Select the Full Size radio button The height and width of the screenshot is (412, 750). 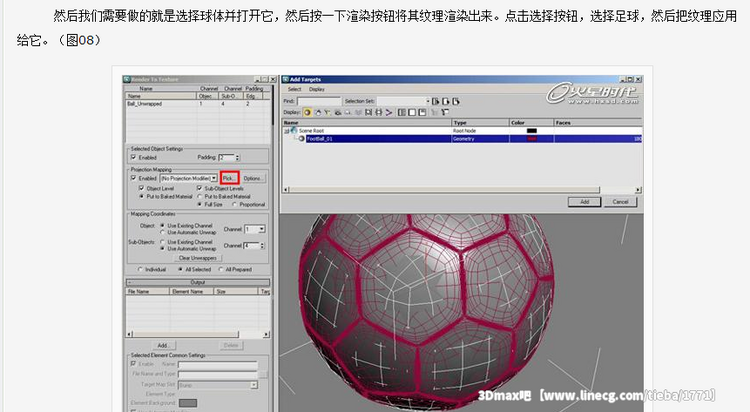coord(199,204)
